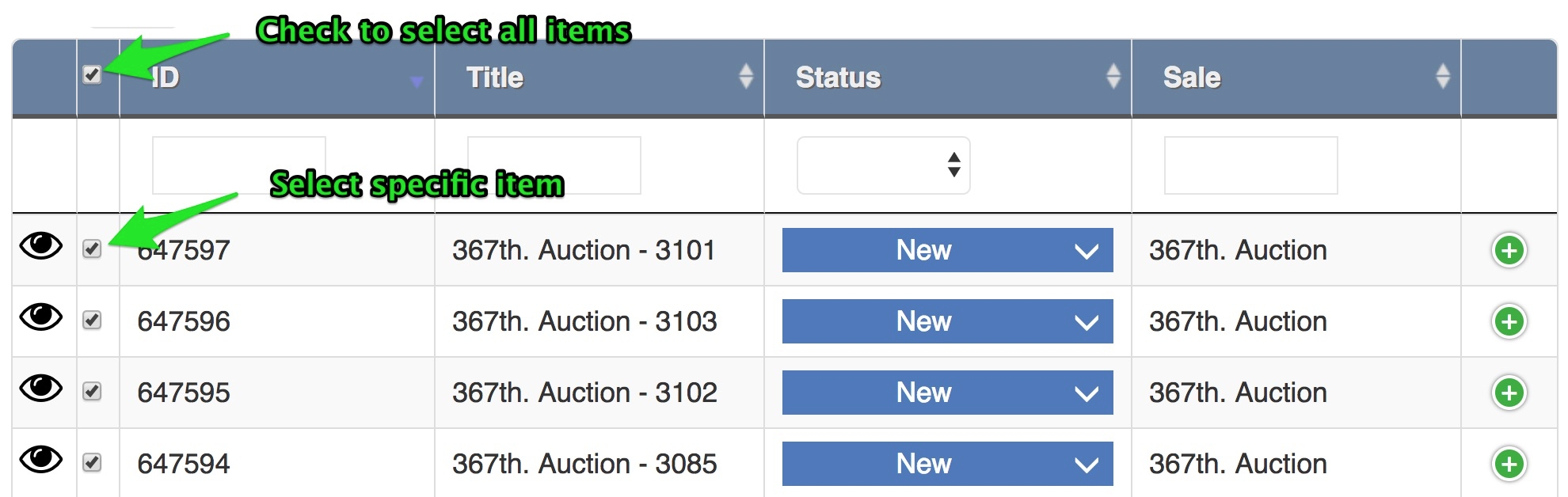The height and width of the screenshot is (497, 1568).
Task: Expand status dropdown for Auction - 3103
Action: click(947, 321)
